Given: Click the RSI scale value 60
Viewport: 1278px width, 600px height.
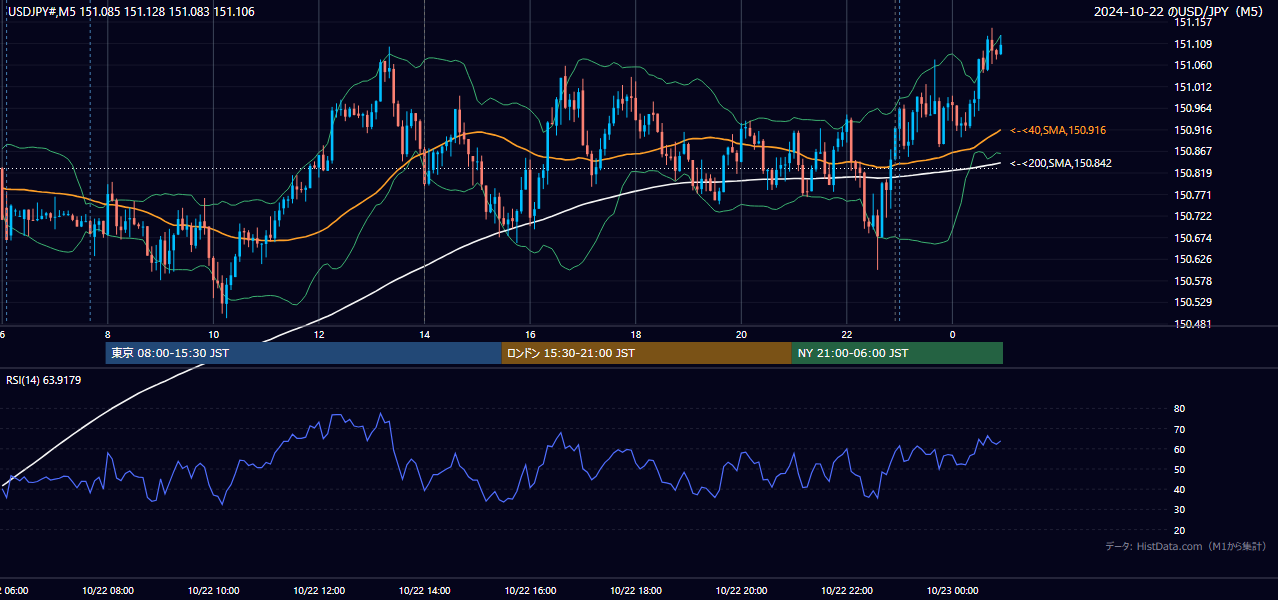Looking at the screenshot, I should point(1179,449).
